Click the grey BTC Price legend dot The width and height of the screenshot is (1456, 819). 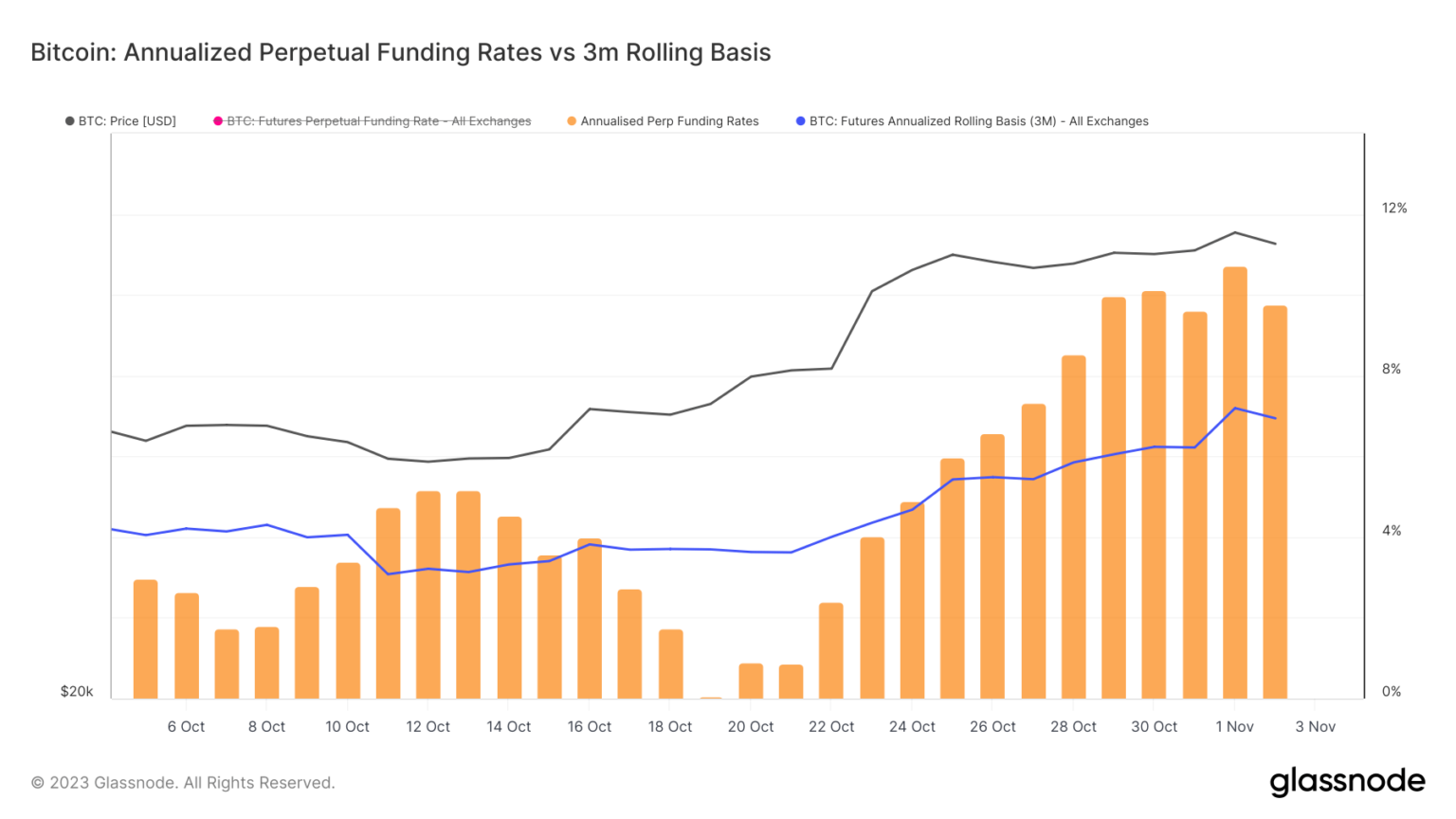(70, 121)
